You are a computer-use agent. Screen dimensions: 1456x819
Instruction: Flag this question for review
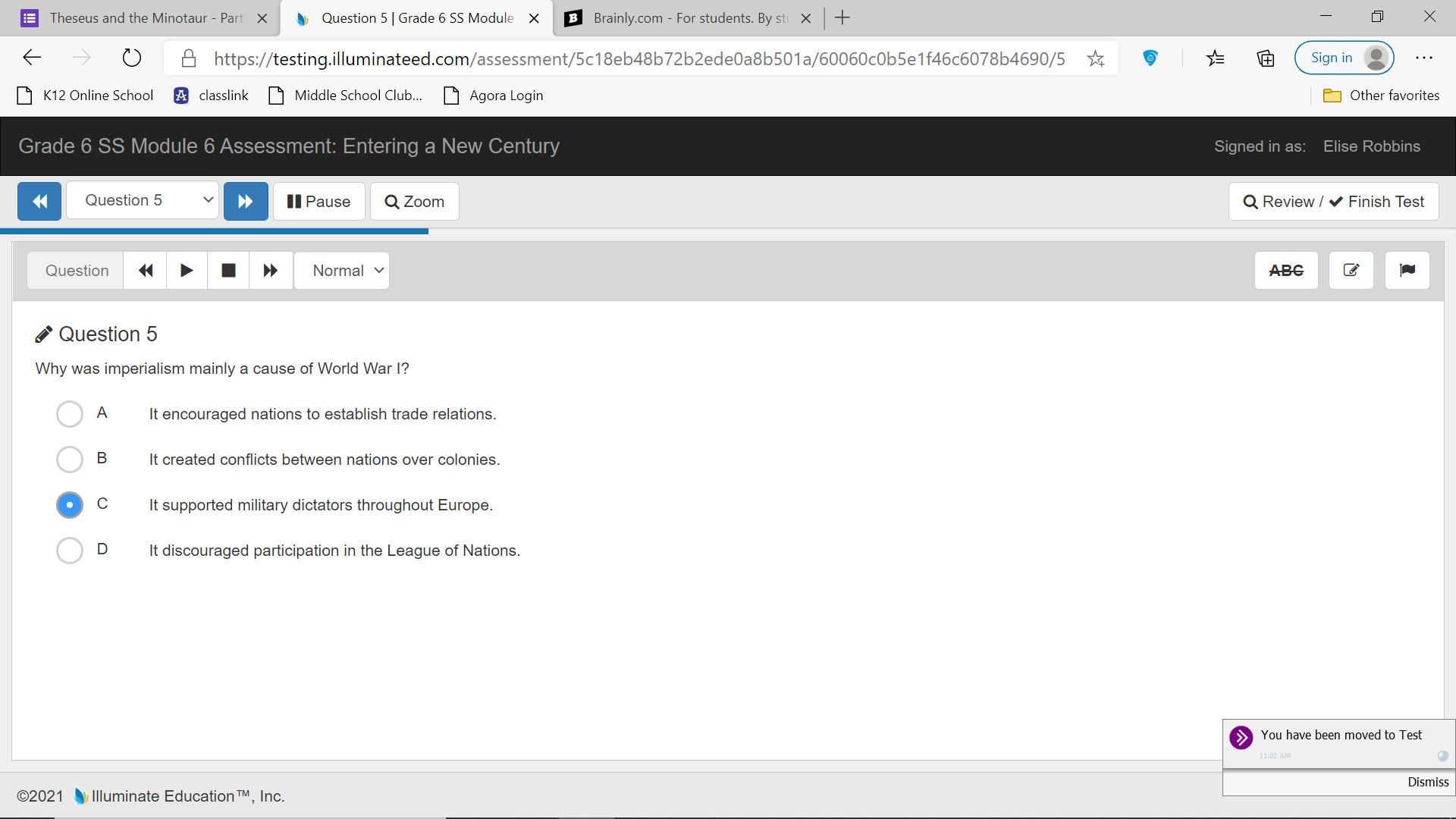click(x=1407, y=271)
